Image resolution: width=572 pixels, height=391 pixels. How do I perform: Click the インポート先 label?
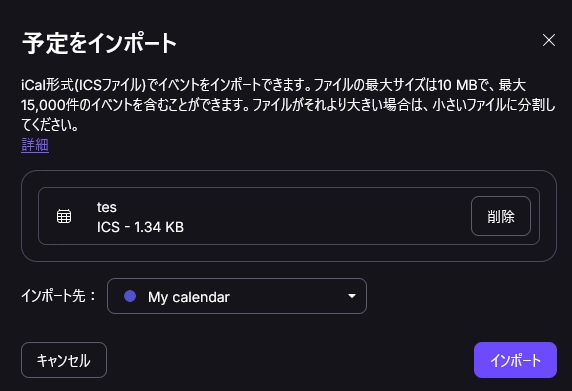pos(58,296)
